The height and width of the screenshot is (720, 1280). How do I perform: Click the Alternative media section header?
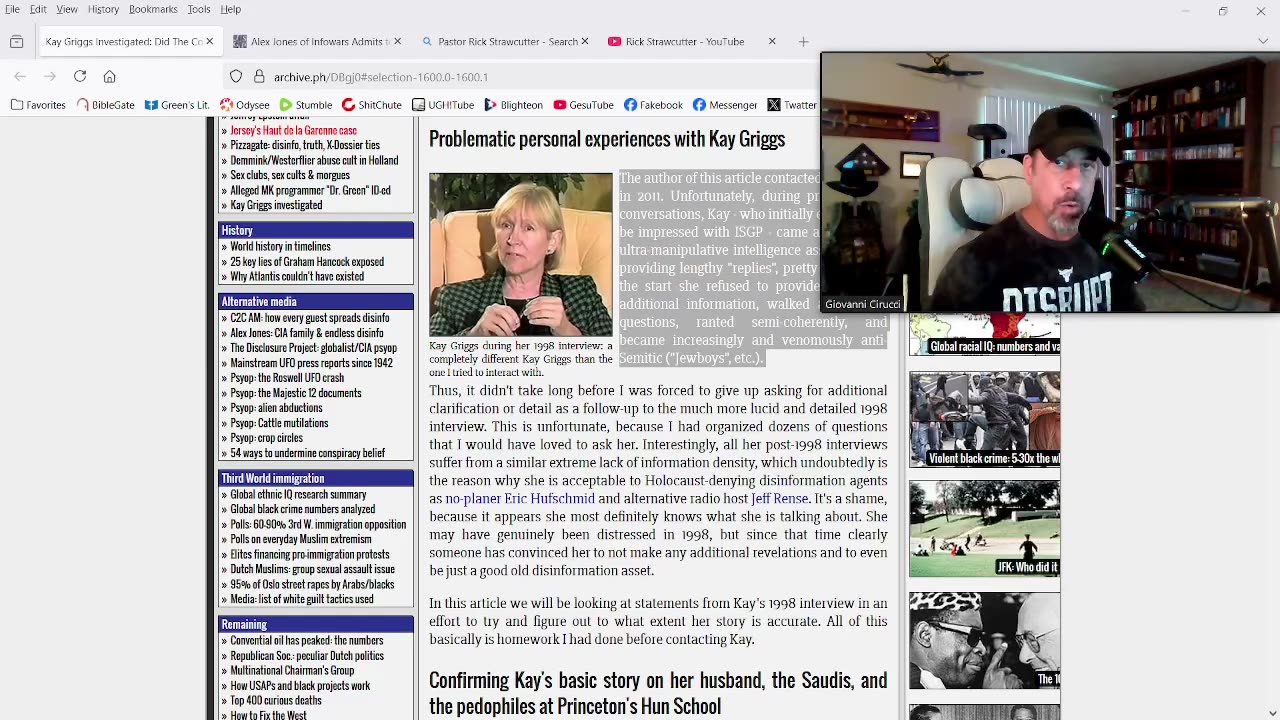click(x=316, y=302)
